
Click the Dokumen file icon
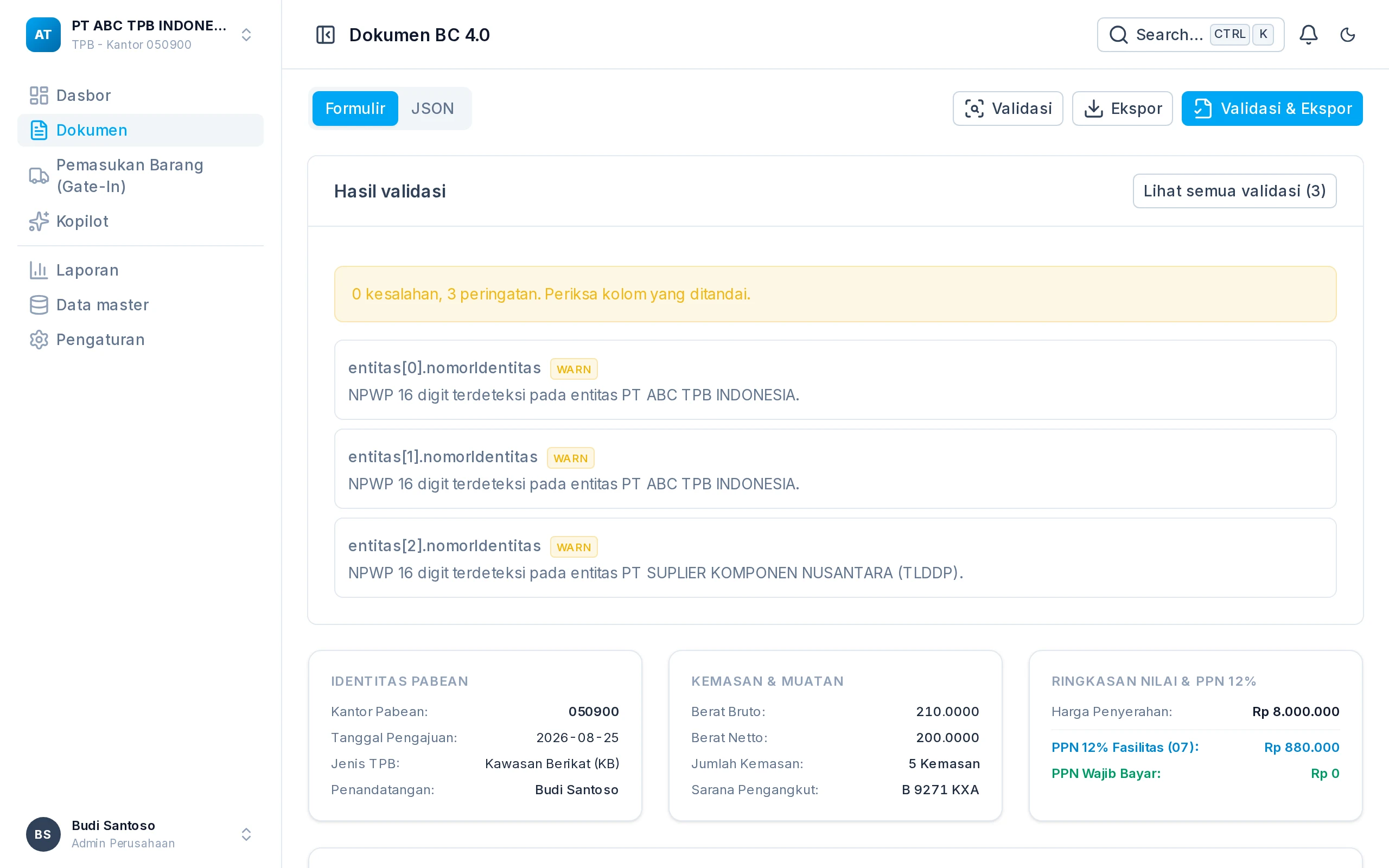(x=39, y=130)
